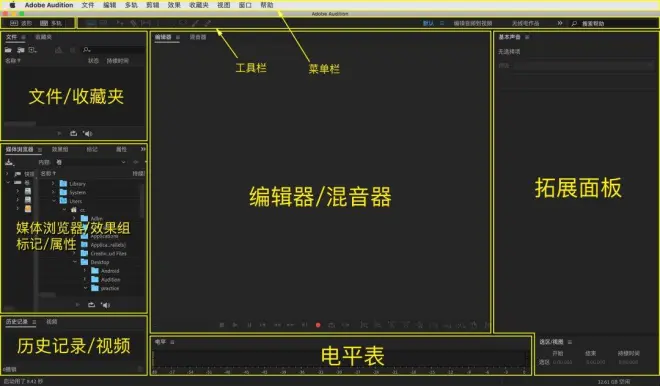Toggle auto-play in the Files panel
The height and width of the screenshot is (386, 660).
pyautogui.click(x=88, y=133)
